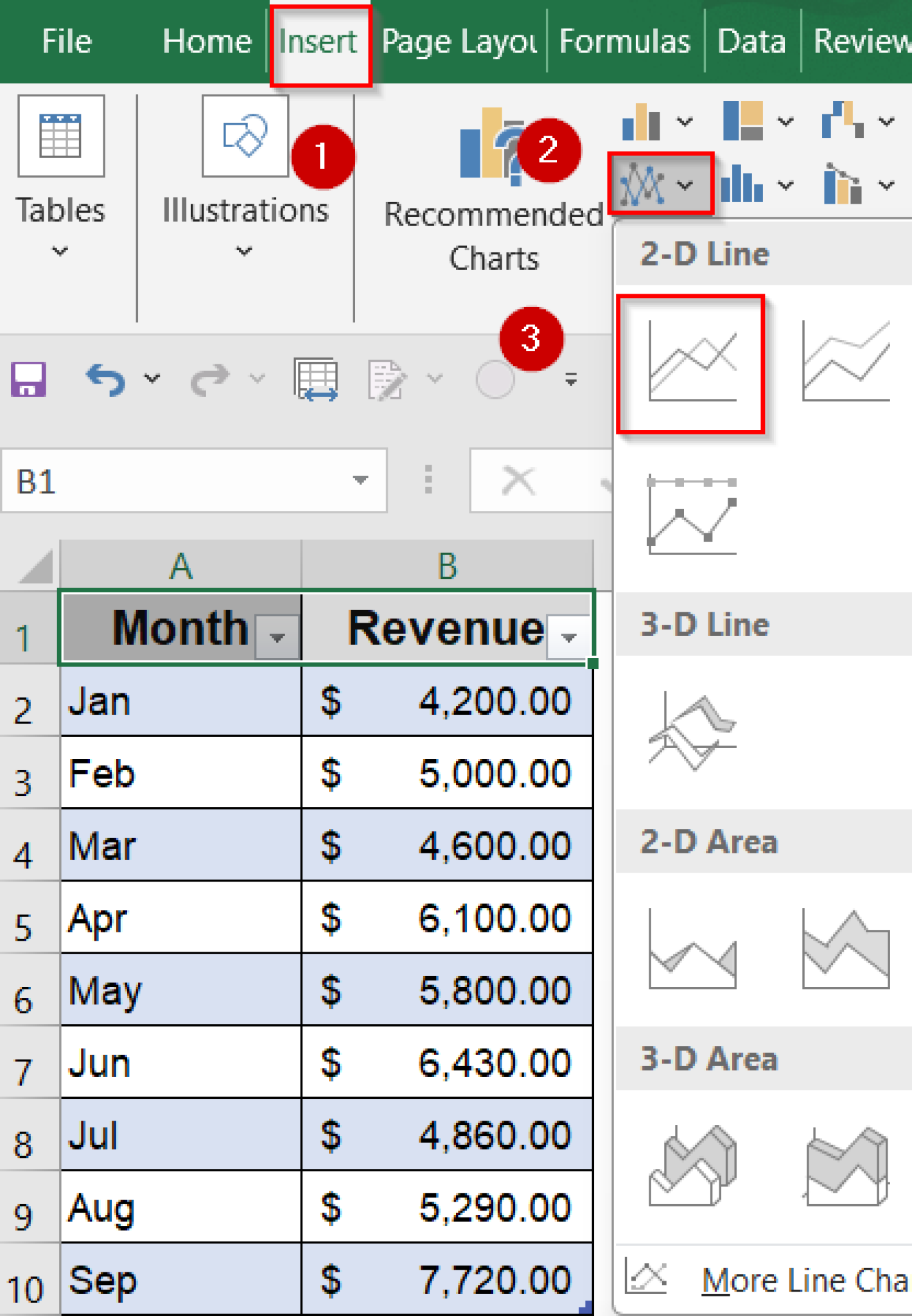Select the 2-D Line chart thumbnail
912x1316 pixels.
click(x=691, y=363)
